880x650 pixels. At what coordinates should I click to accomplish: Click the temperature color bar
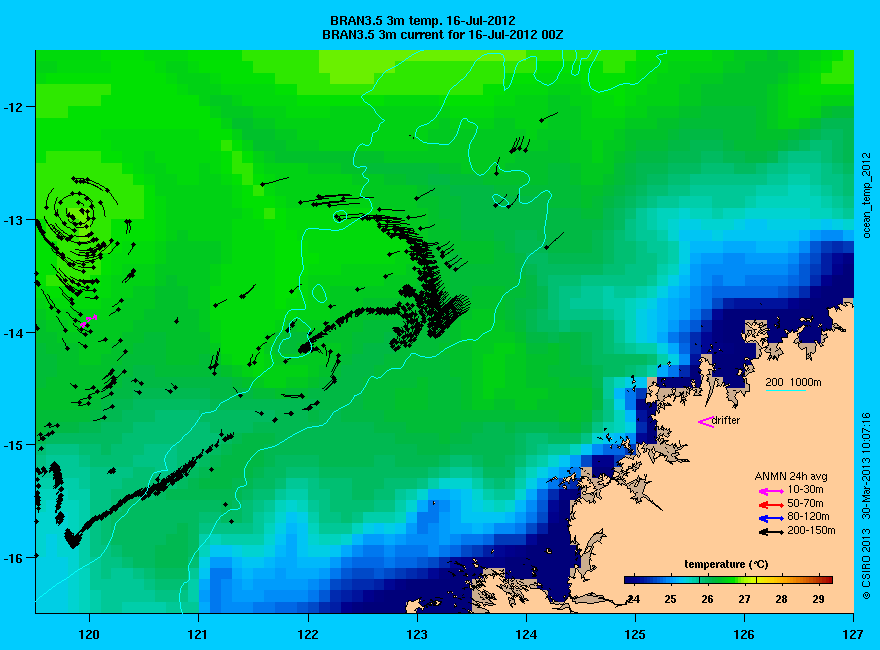point(728,580)
